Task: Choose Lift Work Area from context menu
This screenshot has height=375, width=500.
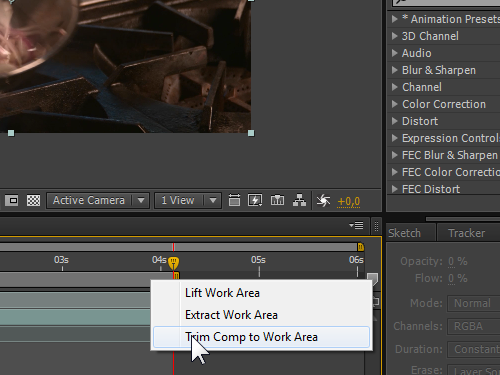Action: (261, 293)
